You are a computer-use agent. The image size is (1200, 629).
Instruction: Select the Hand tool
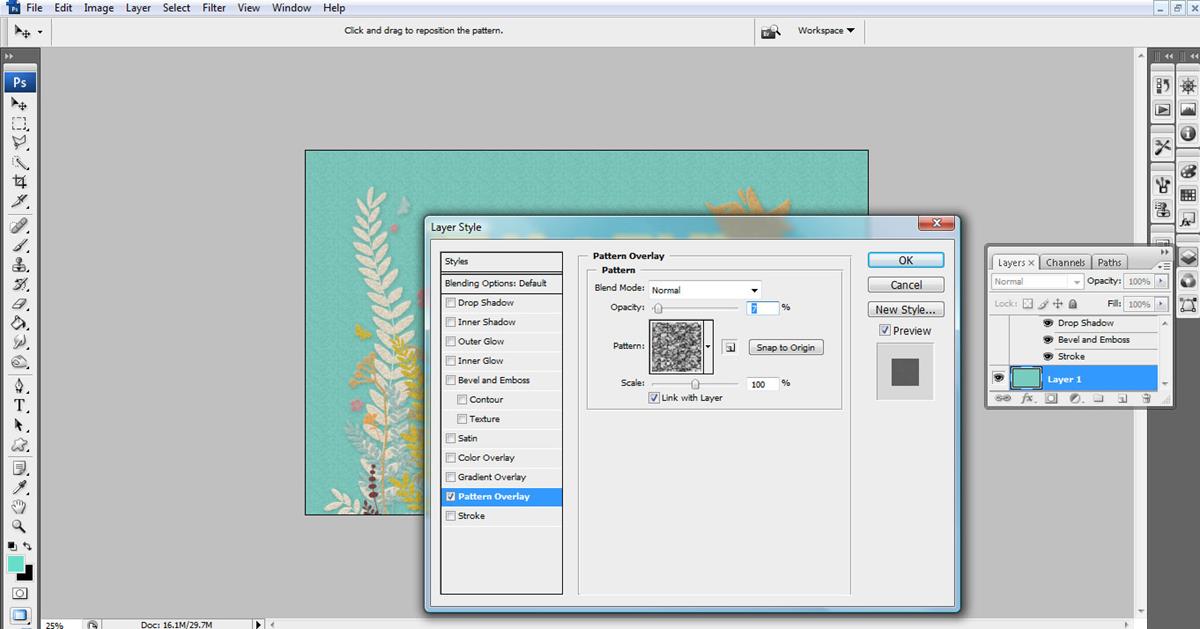pyautogui.click(x=19, y=507)
